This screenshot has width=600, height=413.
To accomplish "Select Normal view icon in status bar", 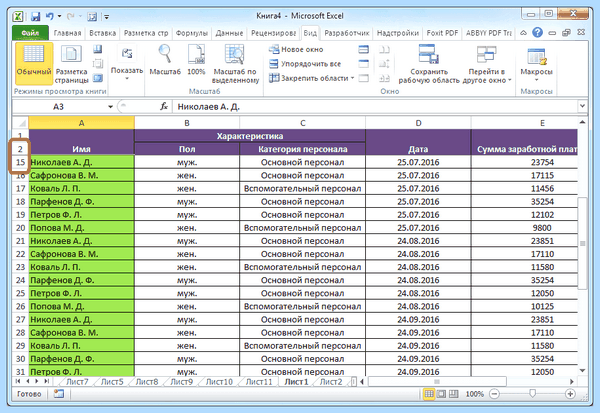I will click(429, 393).
